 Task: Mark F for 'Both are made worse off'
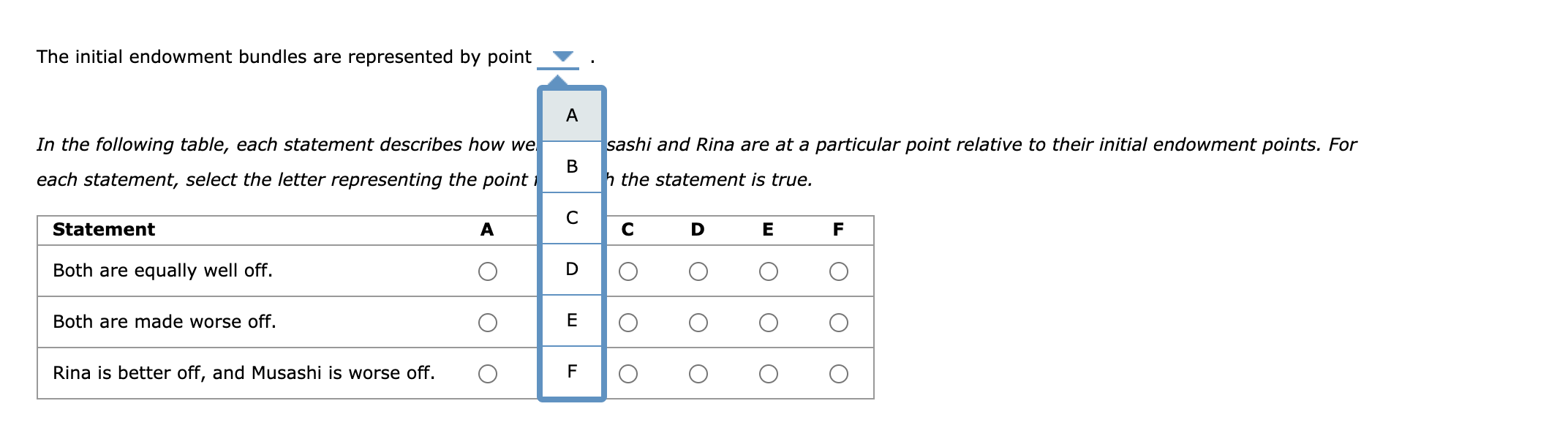tap(839, 323)
